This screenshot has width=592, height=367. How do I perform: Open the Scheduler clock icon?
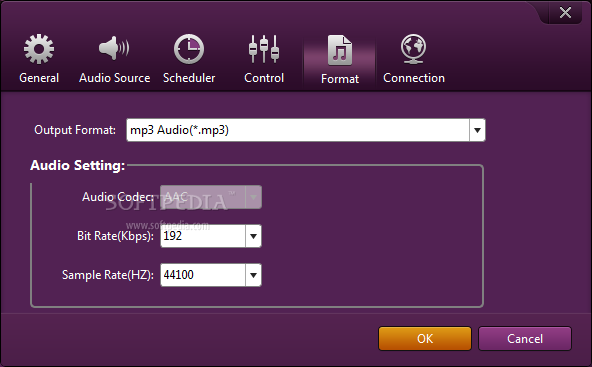click(189, 49)
